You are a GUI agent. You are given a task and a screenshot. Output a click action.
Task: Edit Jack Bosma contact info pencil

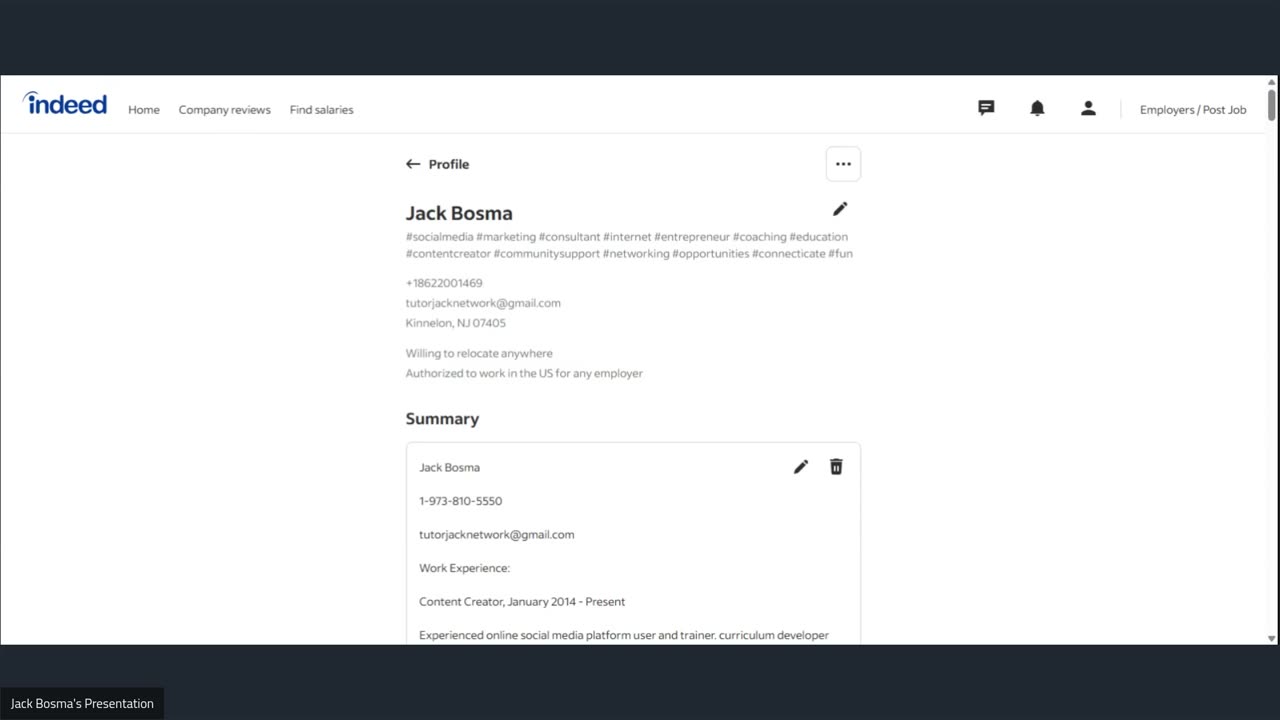tap(840, 209)
